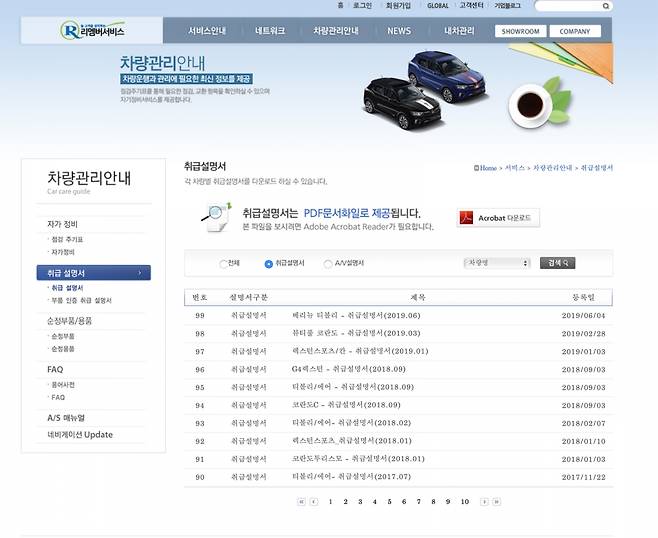Open the 코란도C 취급설명서(2018.09) entry
The image size is (658, 538).
332,405
